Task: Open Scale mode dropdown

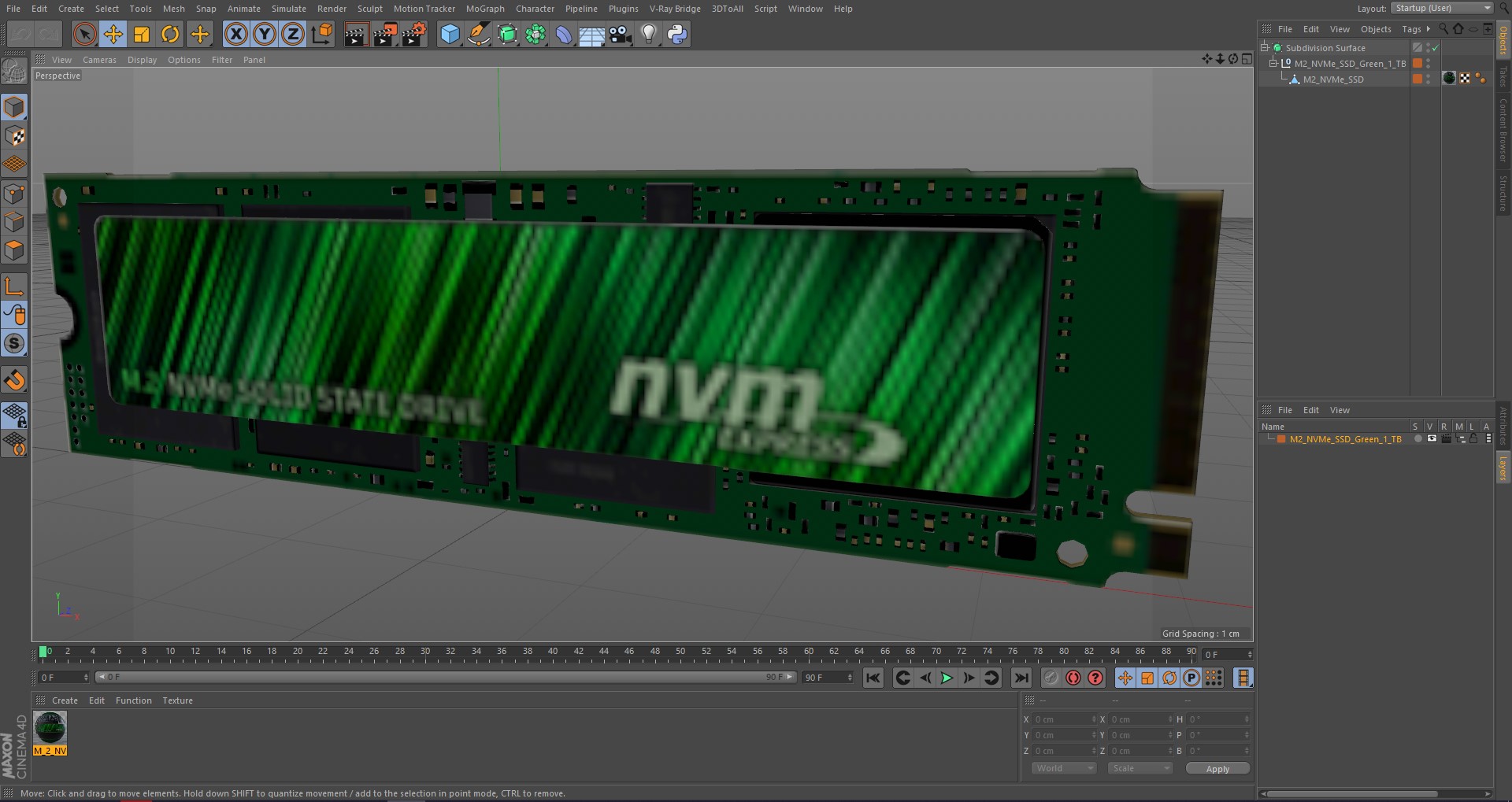Action: (1140, 768)
